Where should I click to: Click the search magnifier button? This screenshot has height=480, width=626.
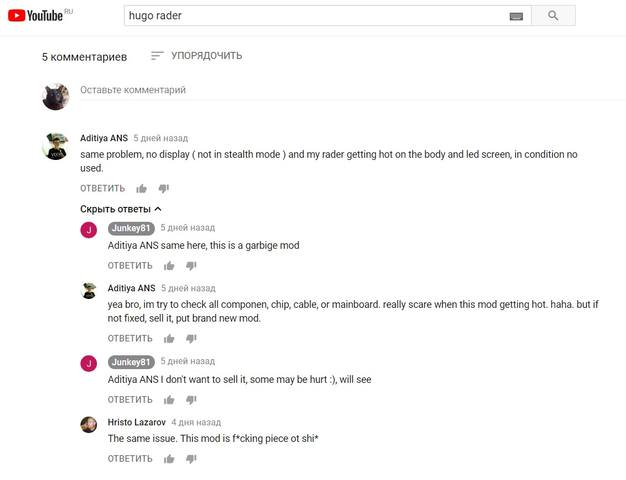click(x=553, y=16)
